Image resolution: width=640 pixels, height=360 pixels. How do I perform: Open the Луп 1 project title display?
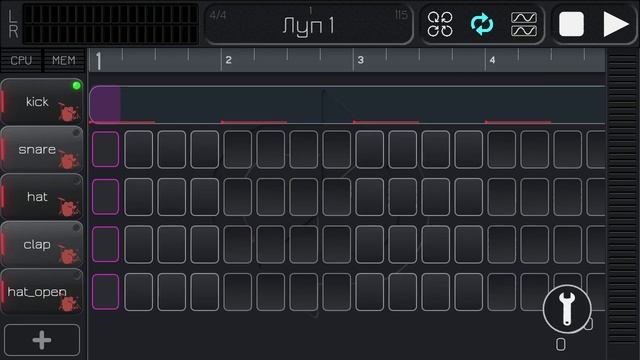click(309, 24)
